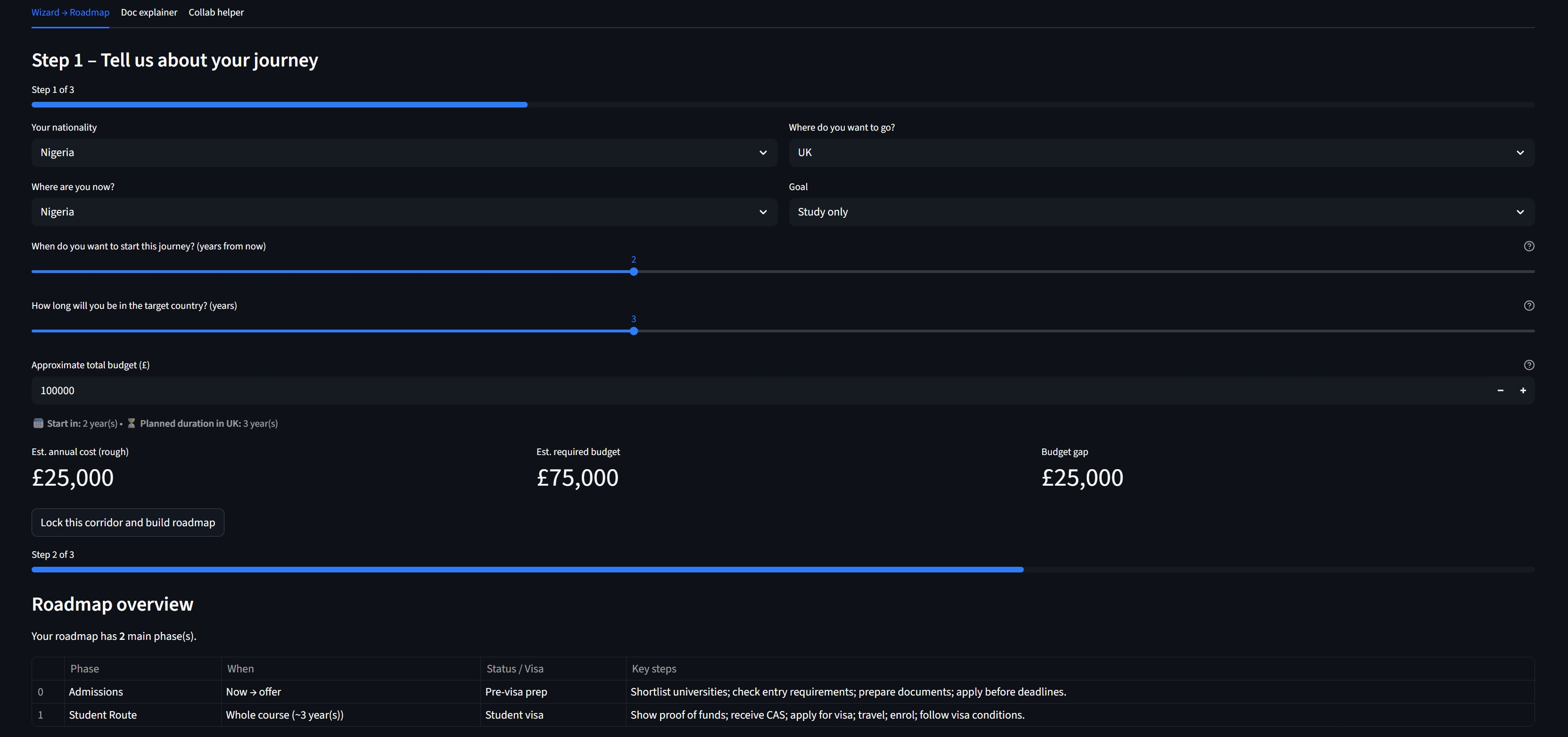Click help icon for duration slider
The width and height of the screenshot is (1568, 737).
(x=1528, y=306)
